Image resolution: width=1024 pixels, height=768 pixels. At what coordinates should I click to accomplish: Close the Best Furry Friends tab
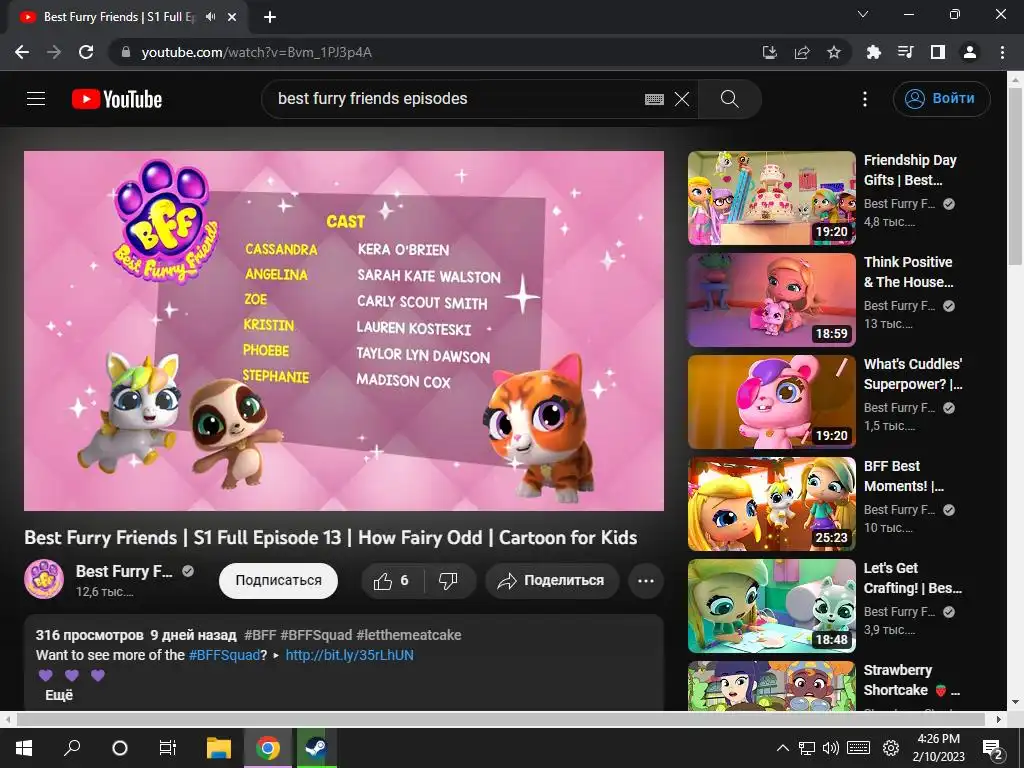232,17
